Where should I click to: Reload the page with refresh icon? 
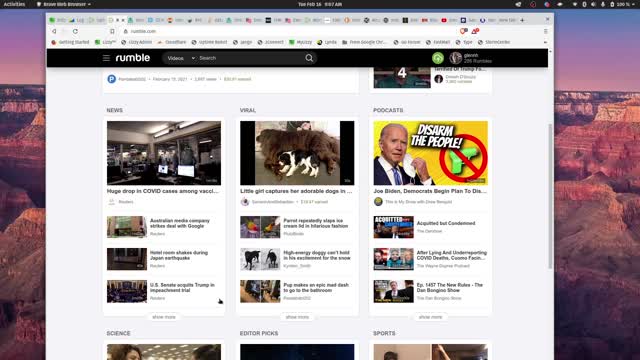coord(75,31)
